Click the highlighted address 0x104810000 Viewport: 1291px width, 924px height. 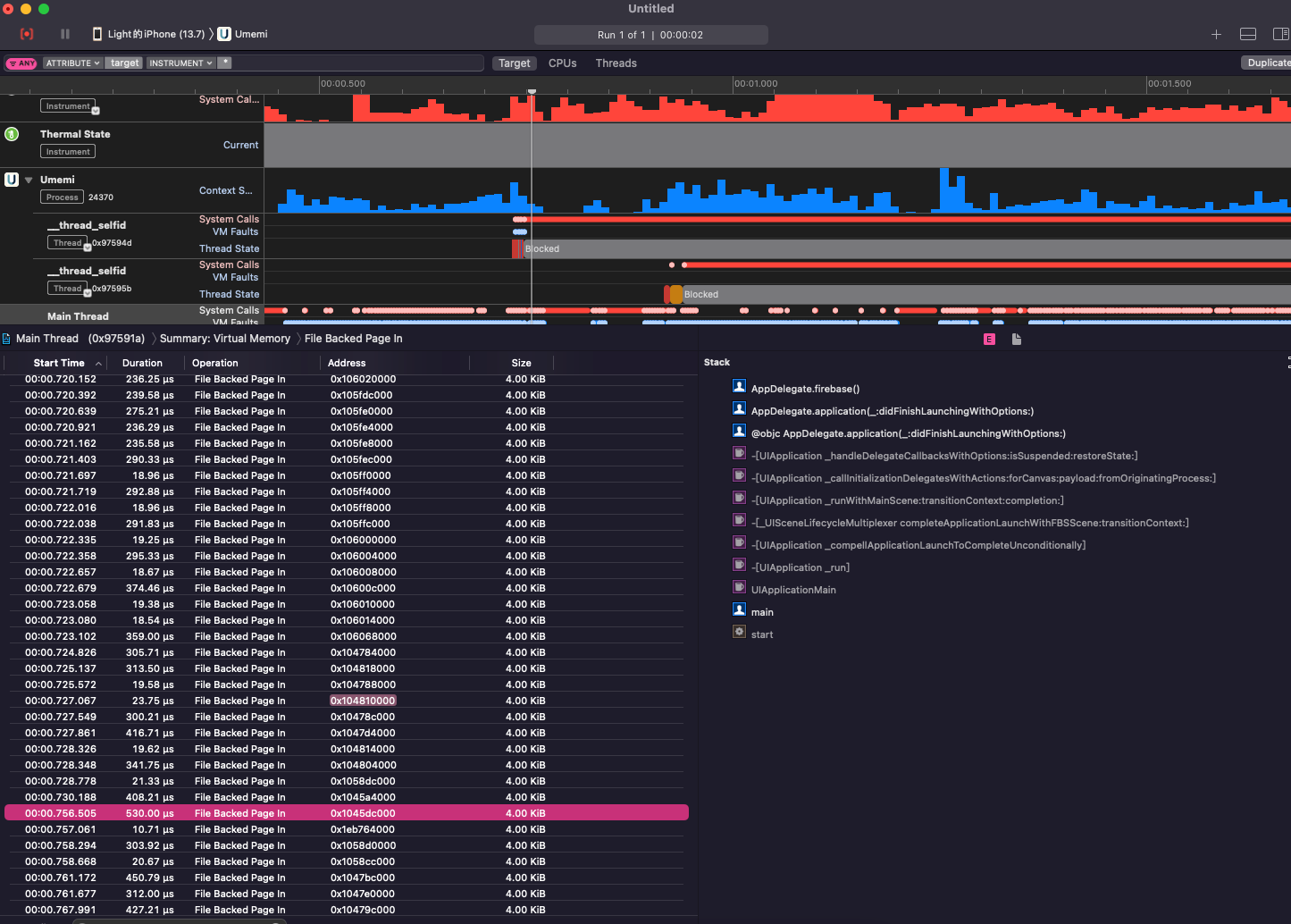pos(363,701)
